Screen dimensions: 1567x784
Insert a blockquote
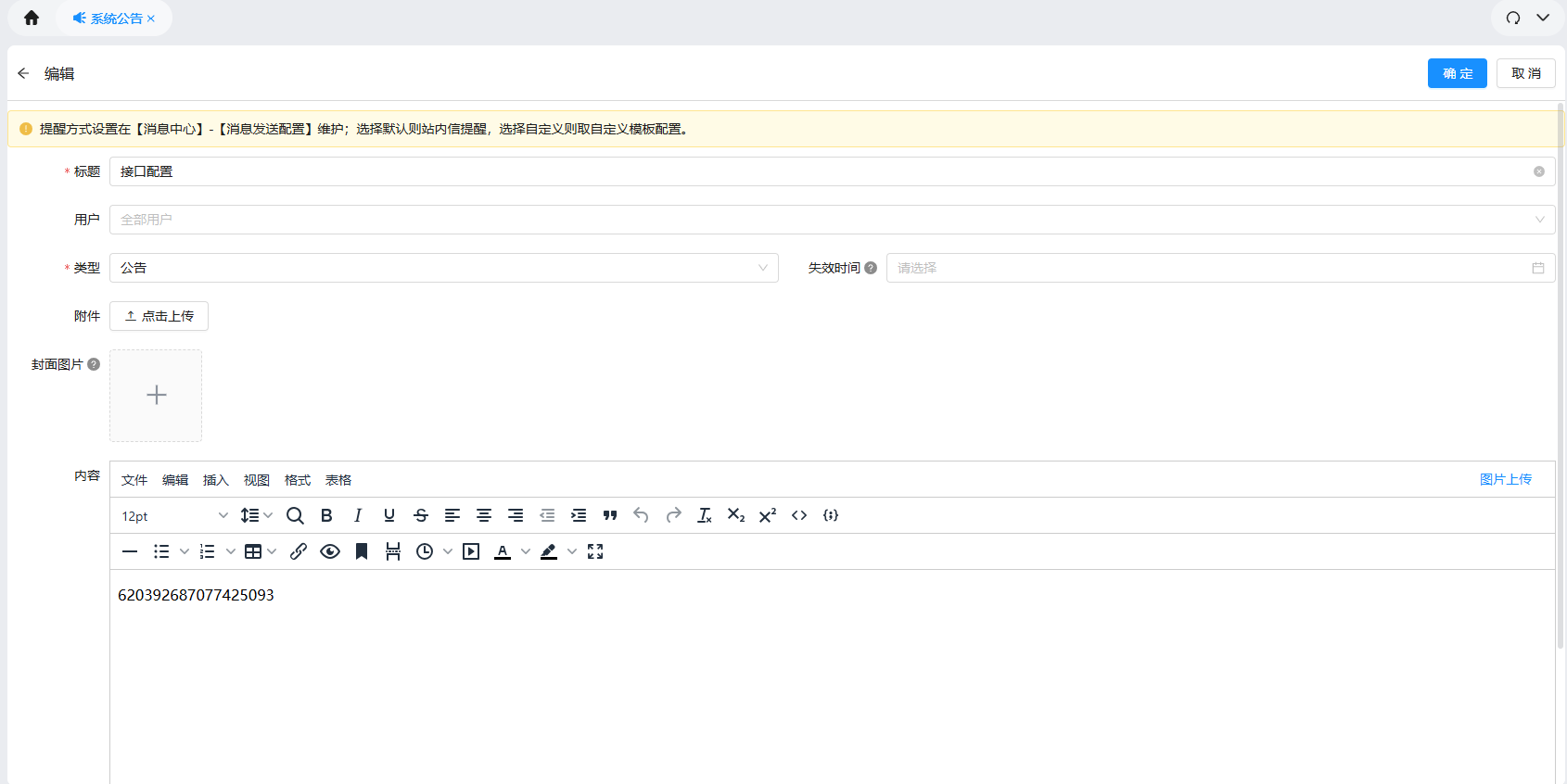610,515
